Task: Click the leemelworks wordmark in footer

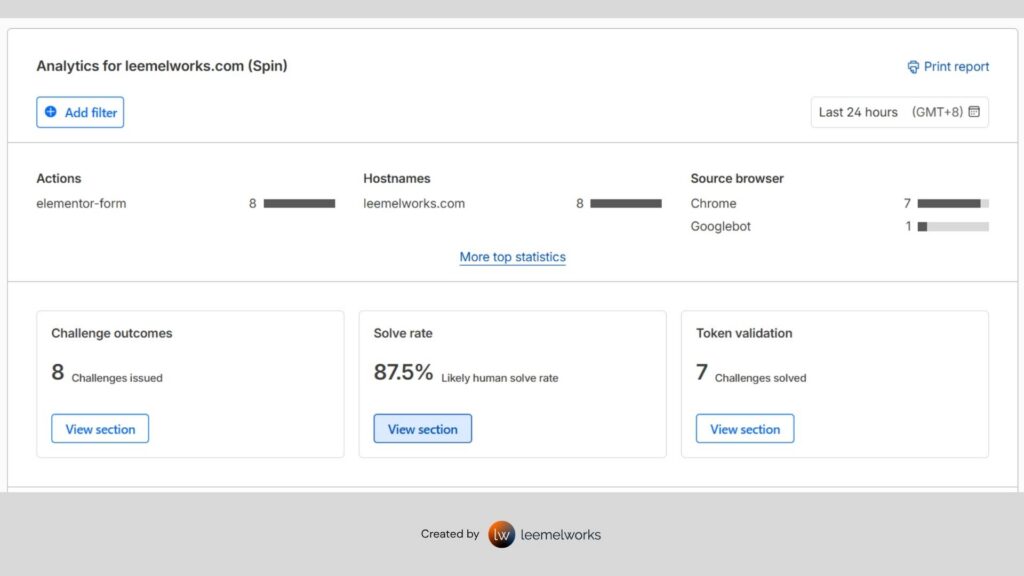Action: coord(560,535)
